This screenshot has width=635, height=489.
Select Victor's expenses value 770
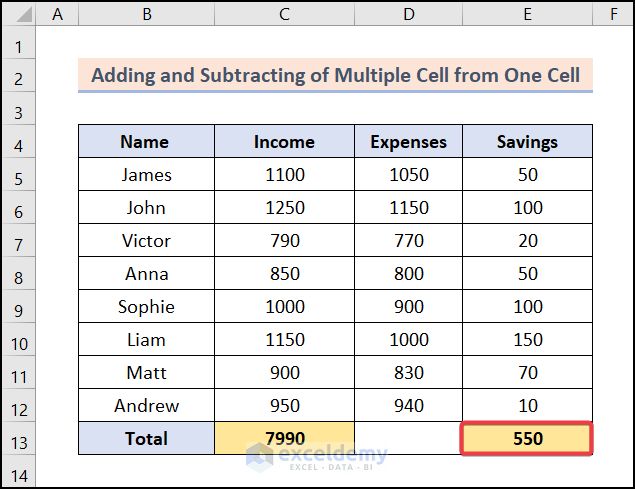click(x=408, y=241)
